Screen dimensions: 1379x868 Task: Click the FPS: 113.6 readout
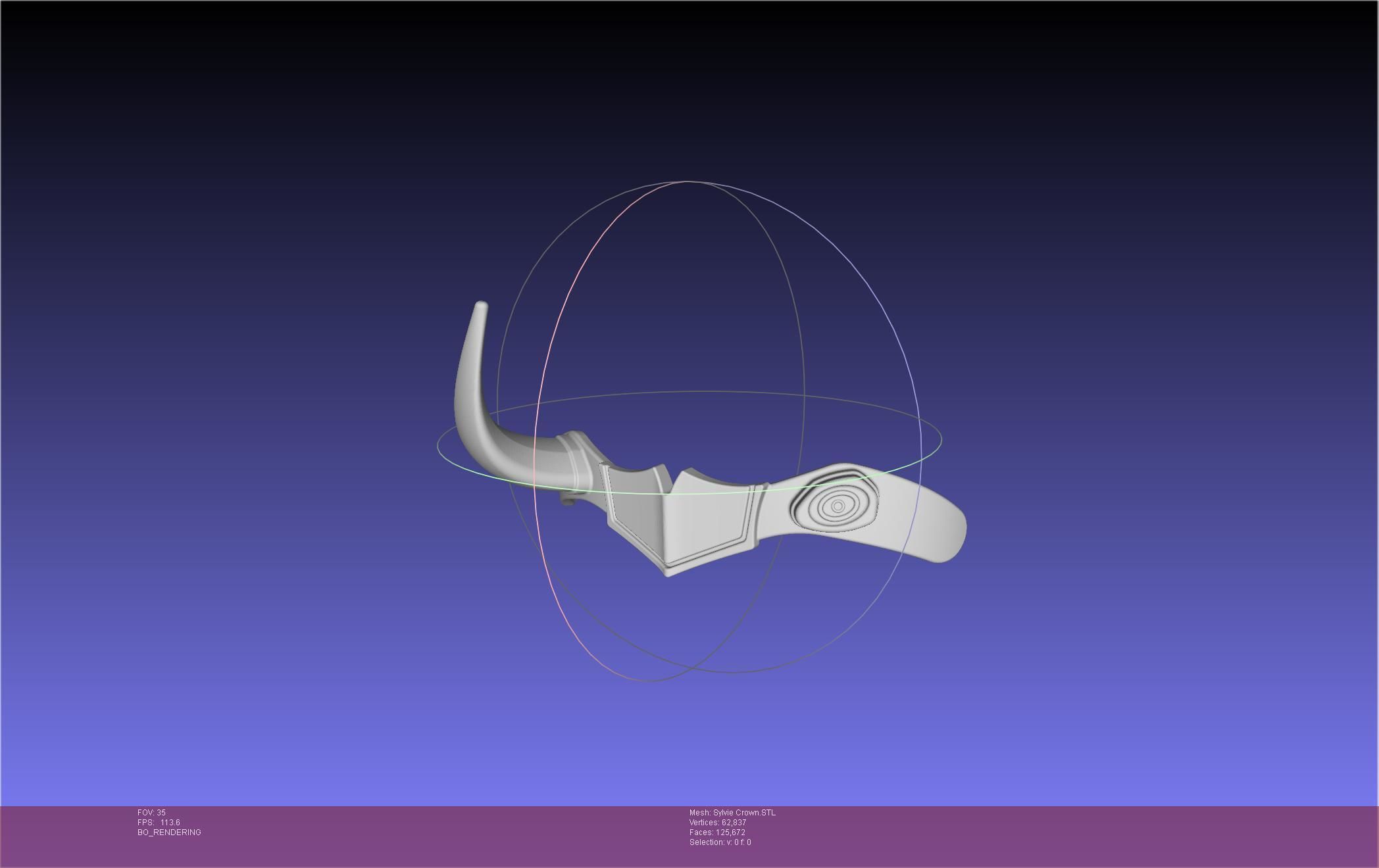(159, 823)
